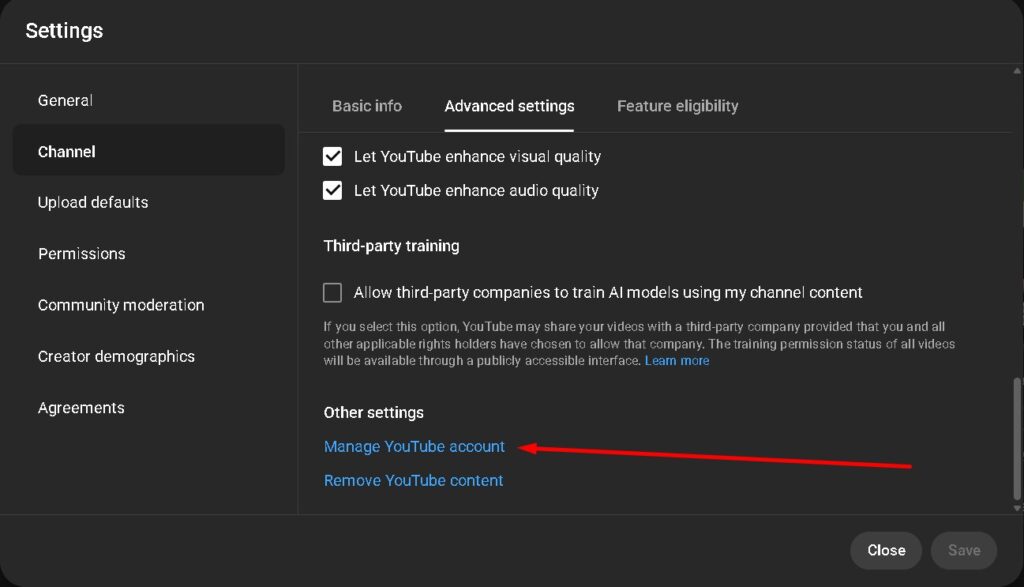The image size is (1024, 587).
Task: Click the Other settings heading
Action: click(374, 413)
